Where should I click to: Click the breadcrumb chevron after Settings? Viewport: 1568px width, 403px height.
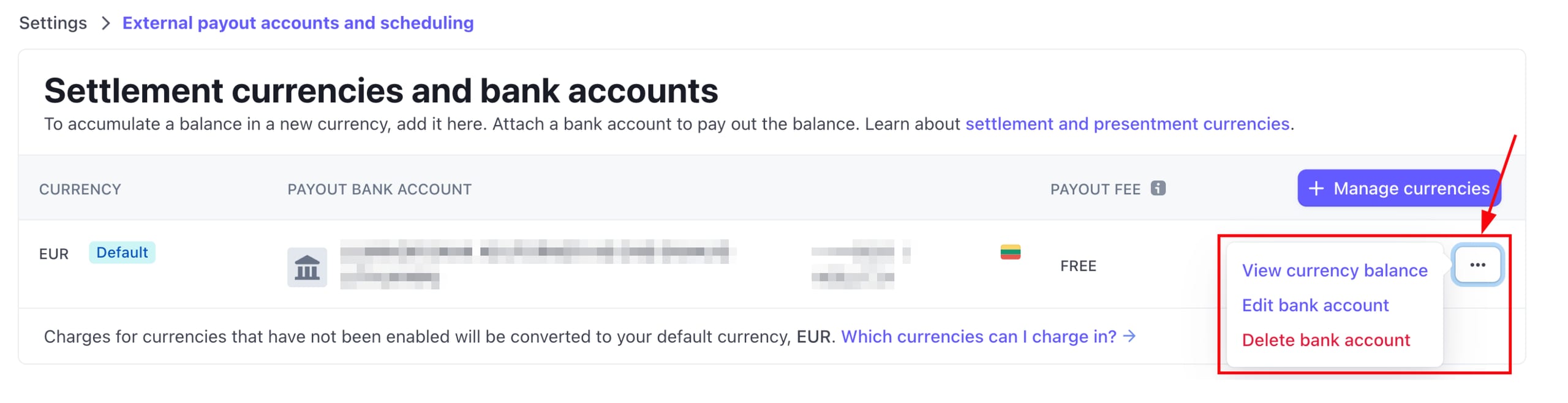[105, 23]
